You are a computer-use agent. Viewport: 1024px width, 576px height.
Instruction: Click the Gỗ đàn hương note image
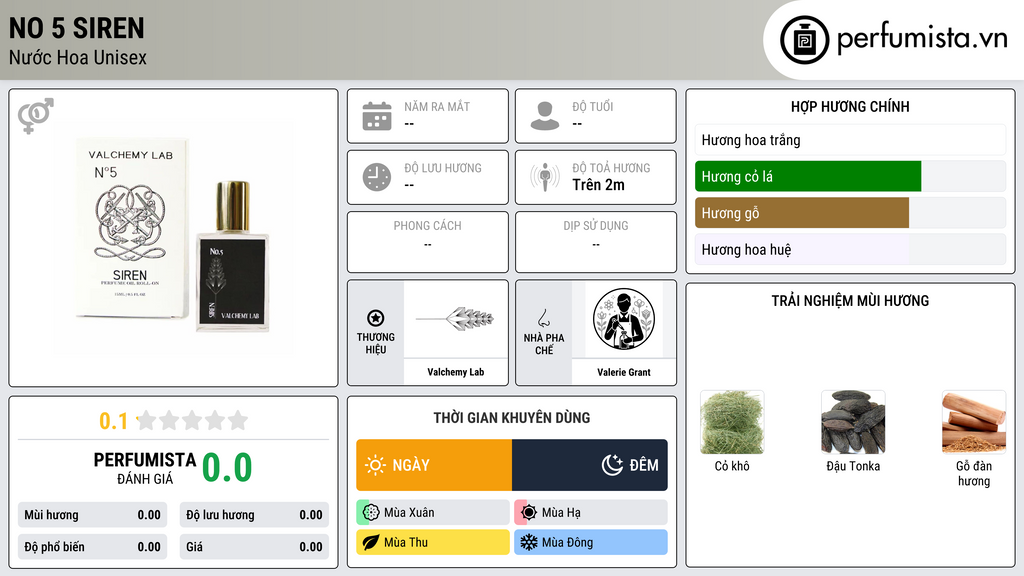point(974,422)
